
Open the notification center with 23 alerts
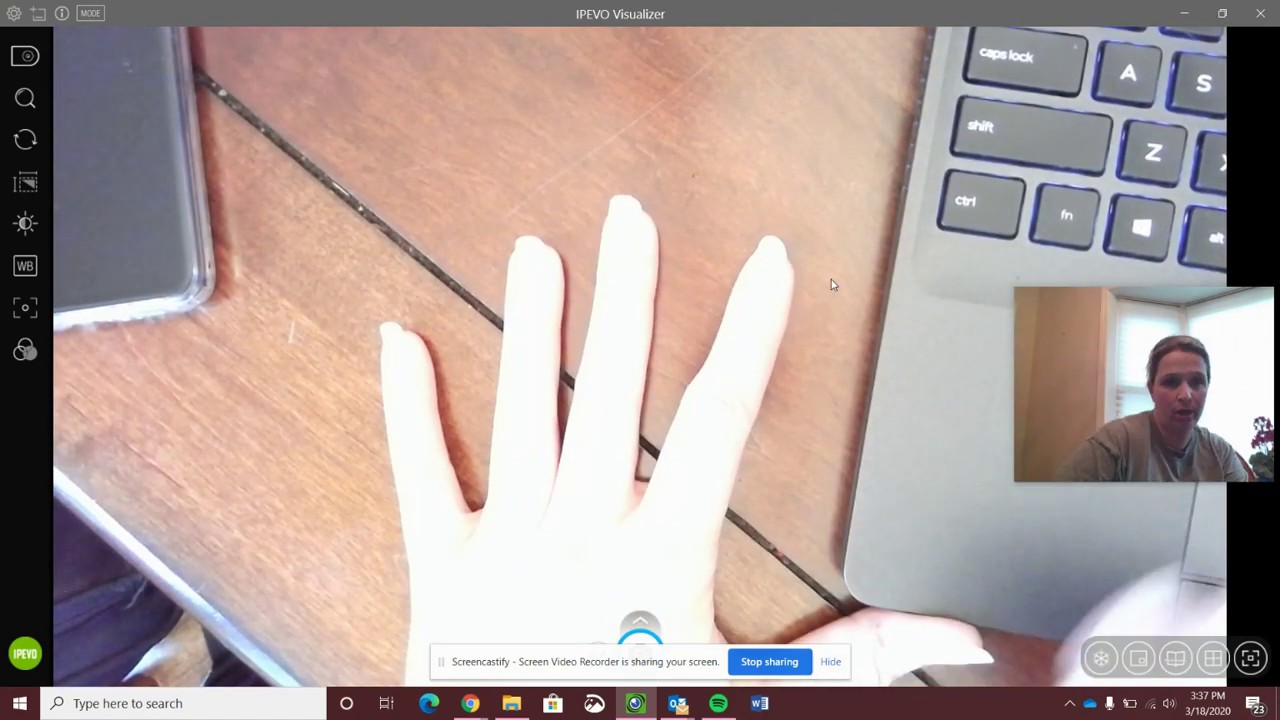coord(1255,704)
